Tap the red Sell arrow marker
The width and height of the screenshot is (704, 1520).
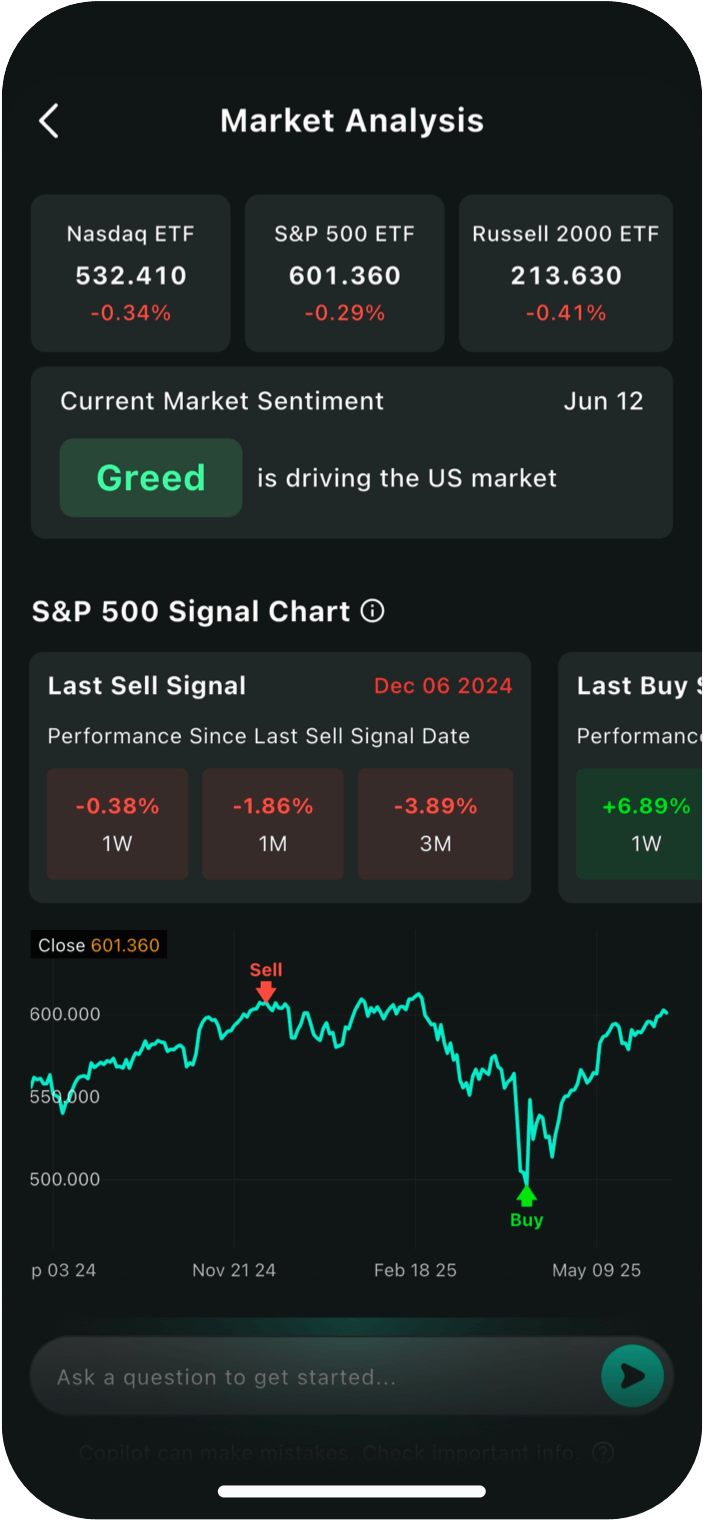[x=265, y=990]
